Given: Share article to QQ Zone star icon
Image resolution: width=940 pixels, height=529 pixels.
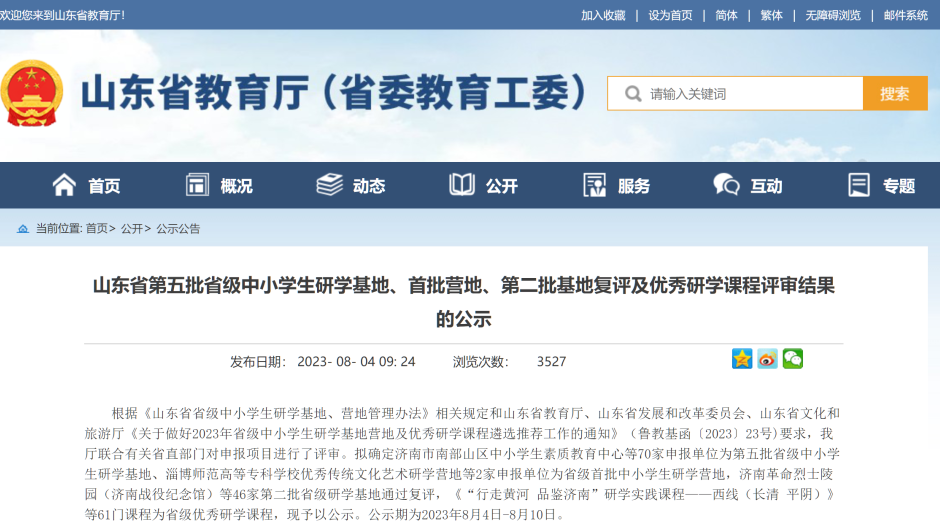Looking at the screenshot, I should pos(742,359).
